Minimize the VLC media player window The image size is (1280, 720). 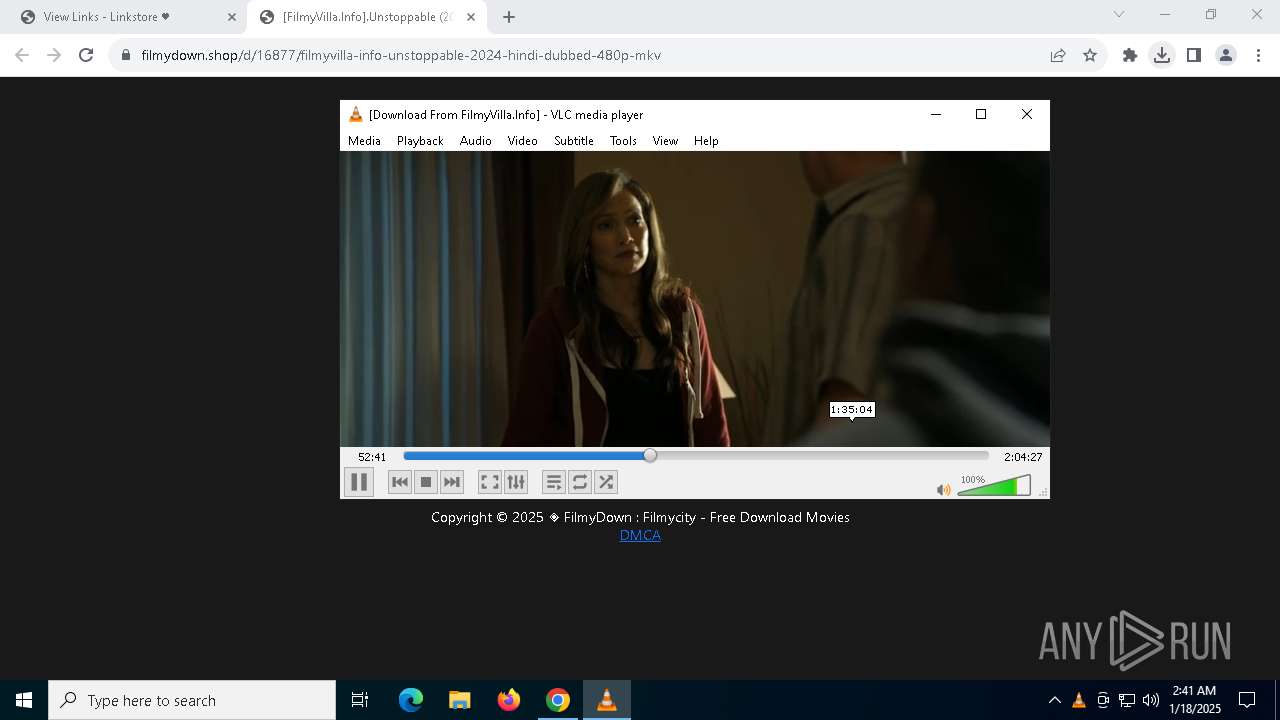(x=936, y=114)
